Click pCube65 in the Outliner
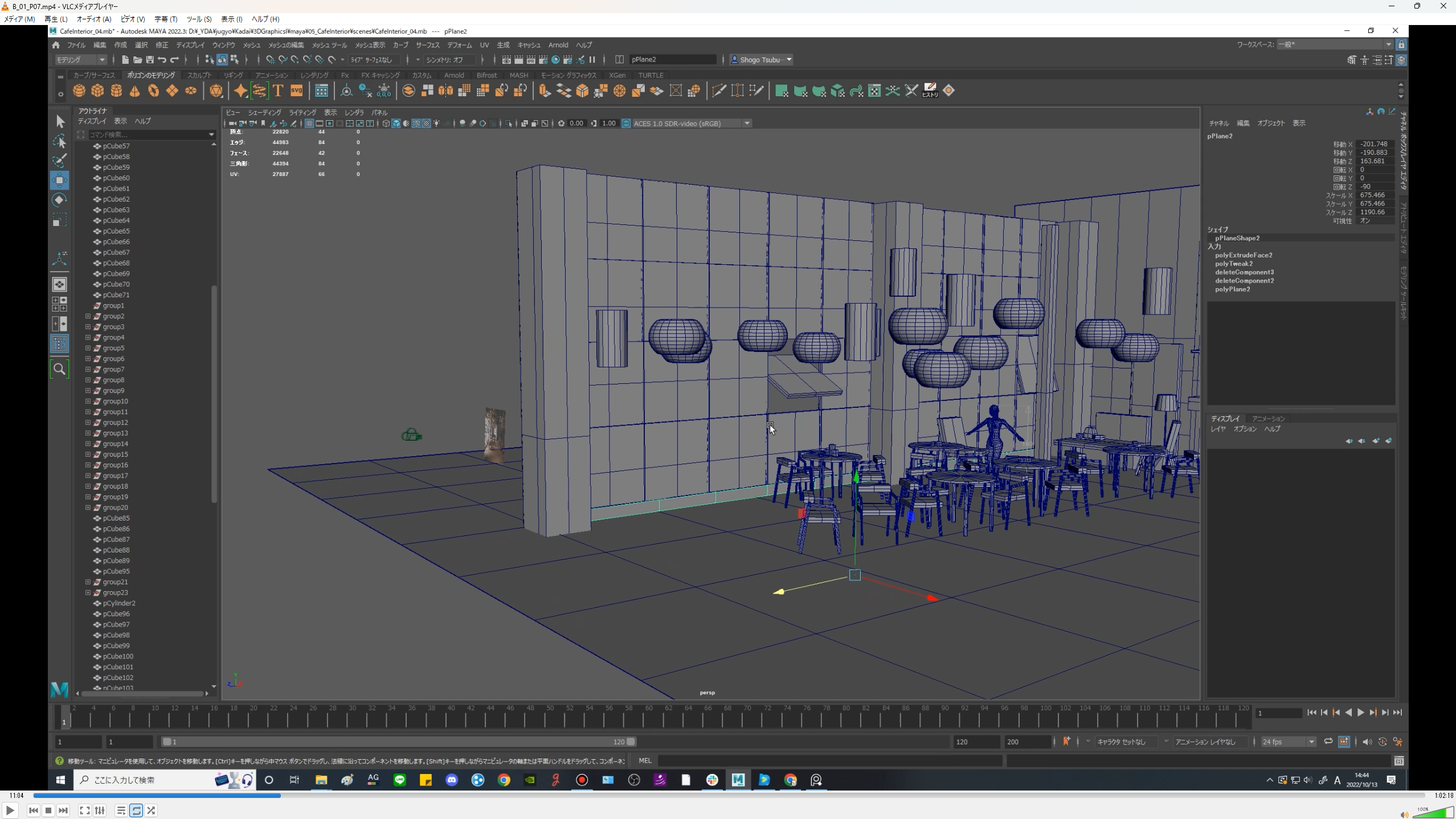This screenshot has width=1456, height=819. click(x=116, y=231)
